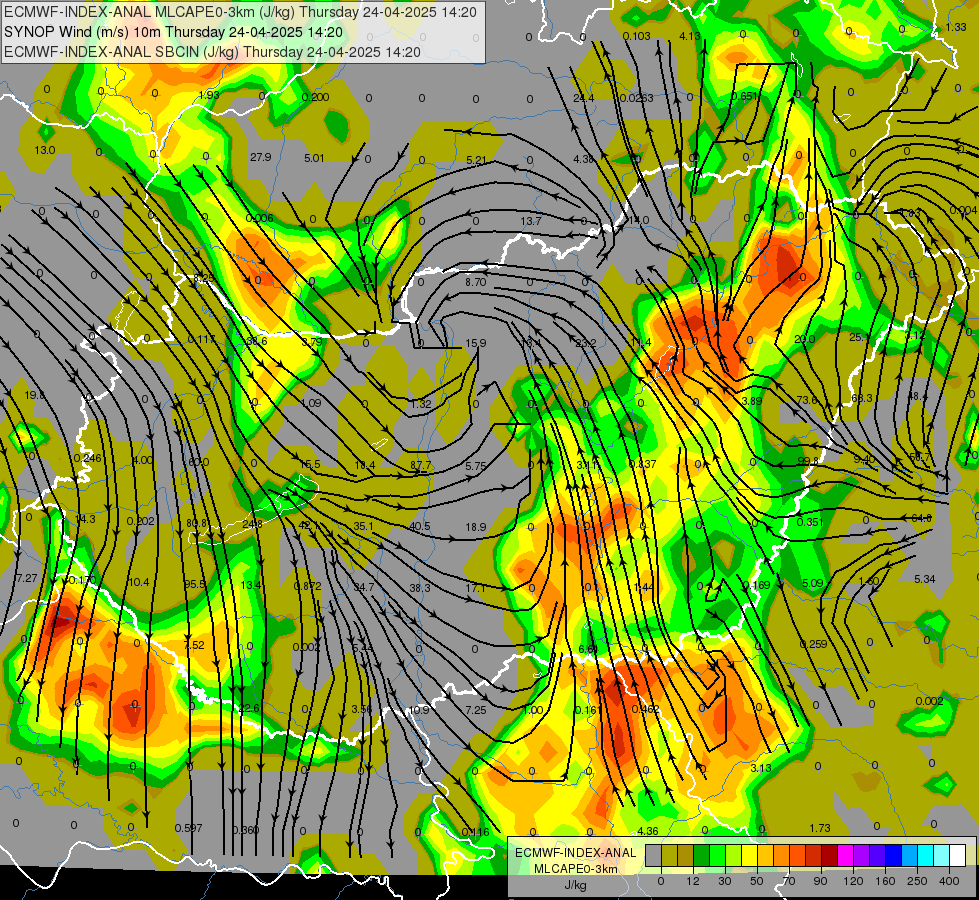Click the map value '0.462'

646,709
